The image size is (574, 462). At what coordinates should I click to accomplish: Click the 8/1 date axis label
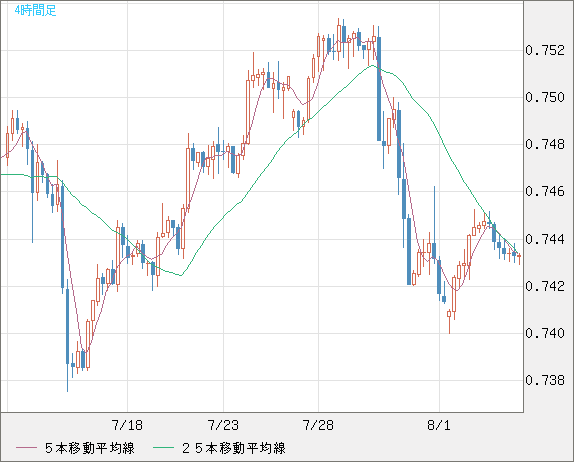(x=439, y=425)
